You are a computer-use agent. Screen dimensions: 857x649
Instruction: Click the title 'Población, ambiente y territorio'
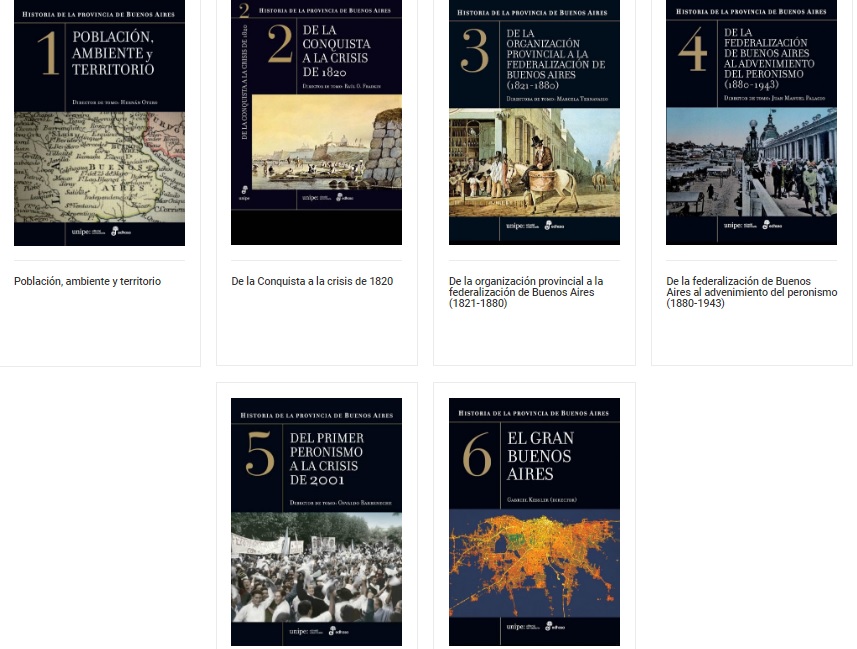tap(87, 282)
